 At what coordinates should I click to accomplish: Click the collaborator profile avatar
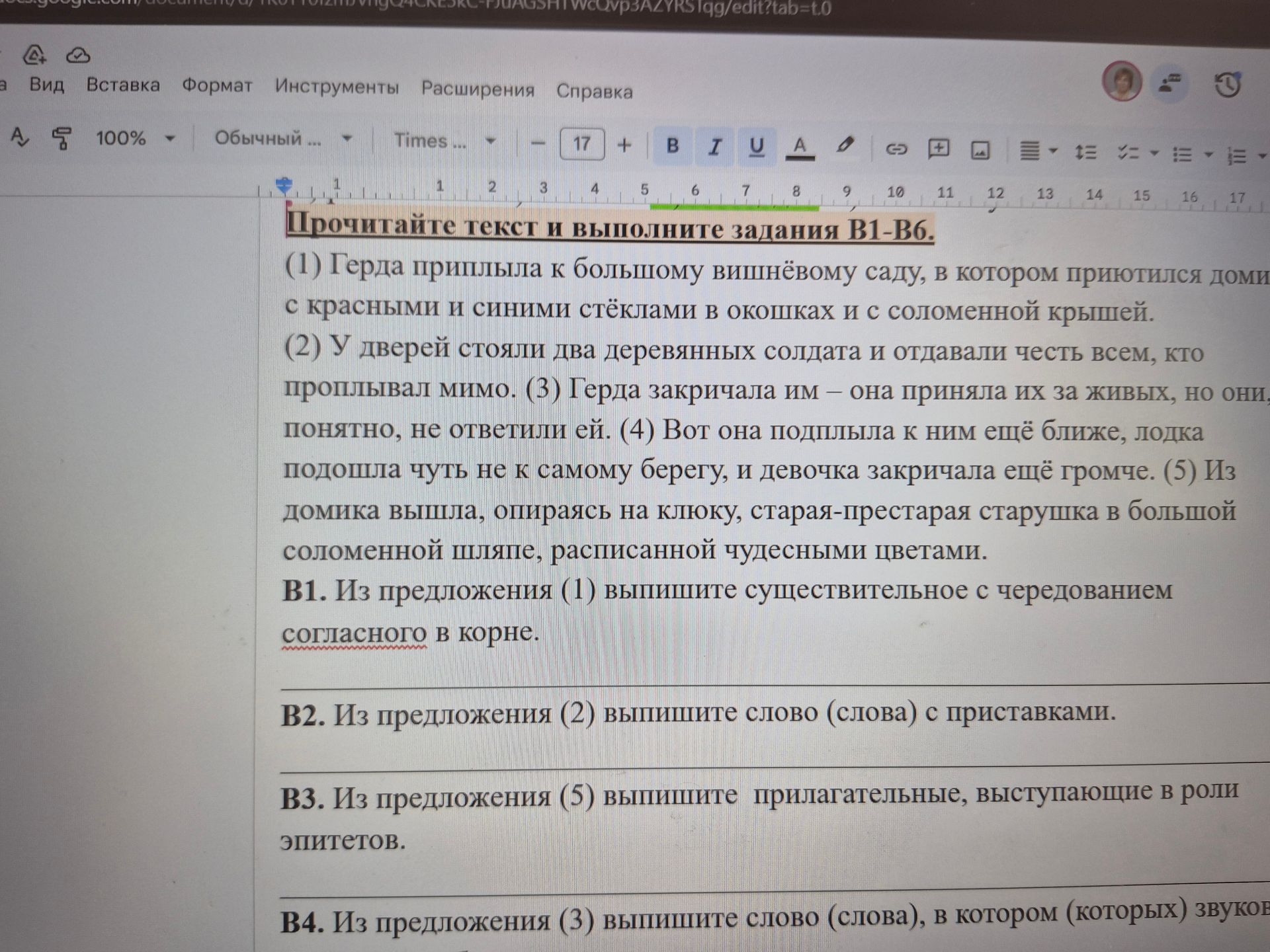[1122, 81]
